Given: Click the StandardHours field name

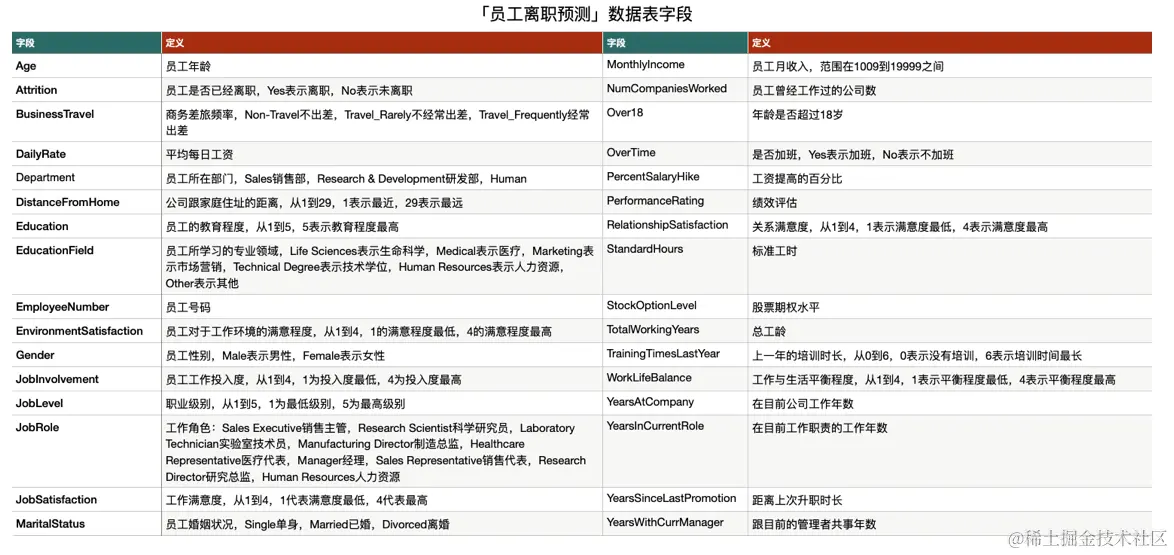Looking at the screenshot, I should pos(645,249).
